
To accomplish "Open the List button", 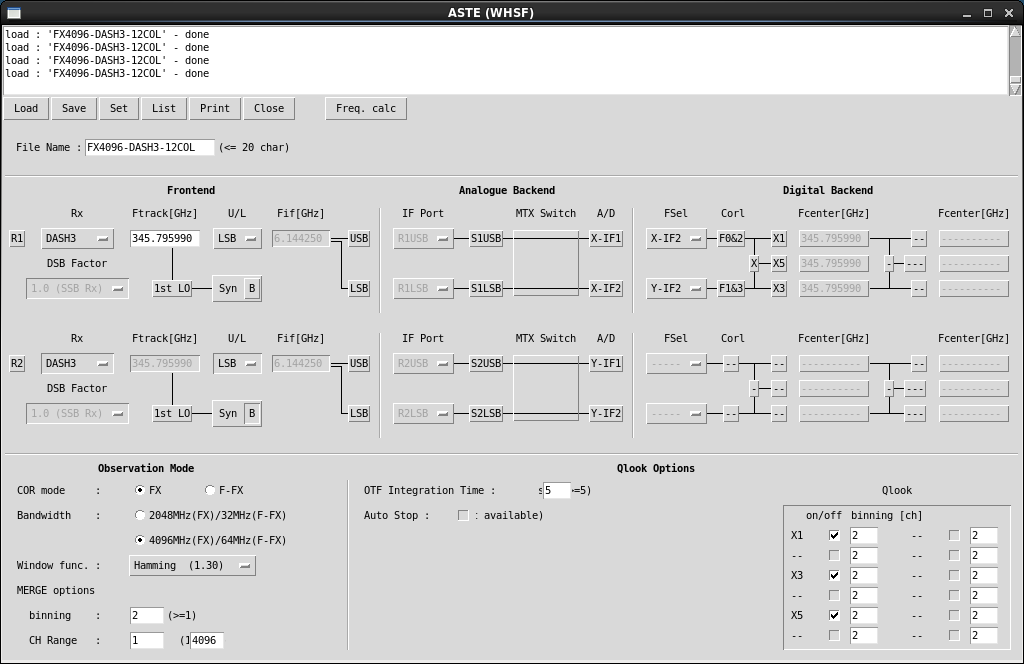I will 164,108.
